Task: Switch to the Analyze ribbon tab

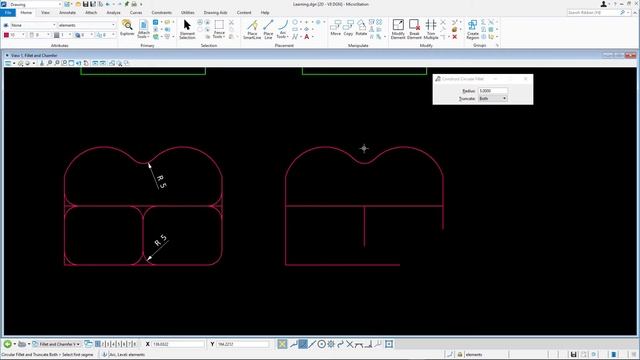Action: pos(113,13)
